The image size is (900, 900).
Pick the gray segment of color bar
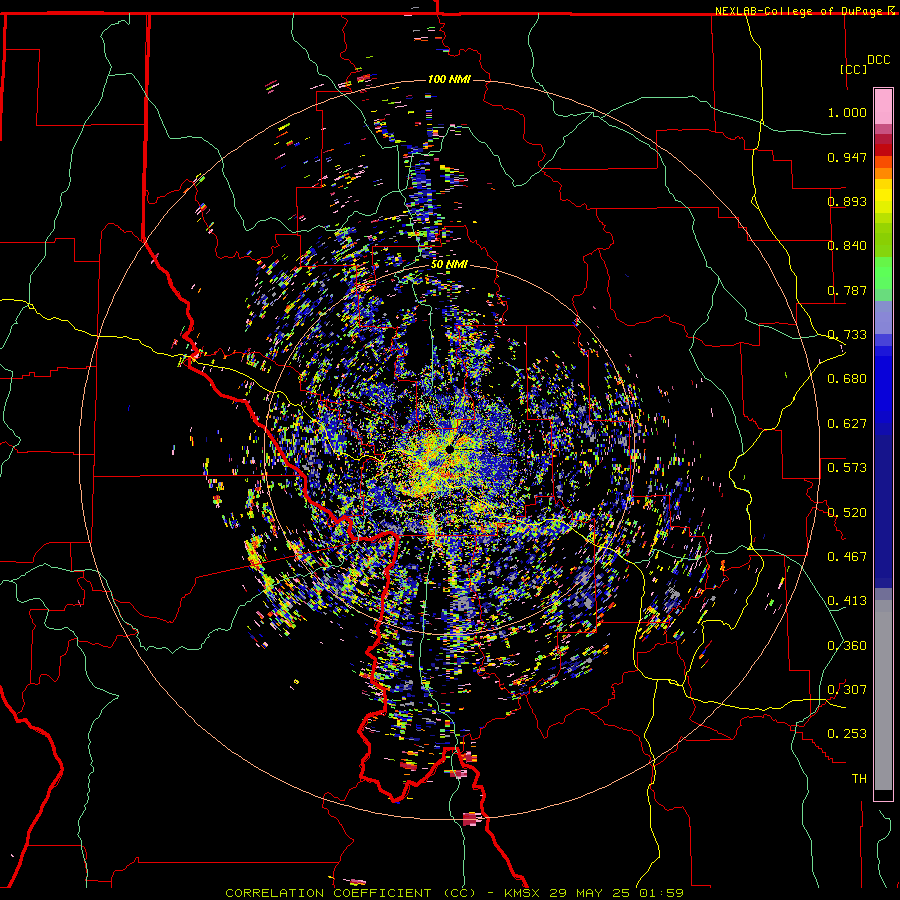pos(883,695)
